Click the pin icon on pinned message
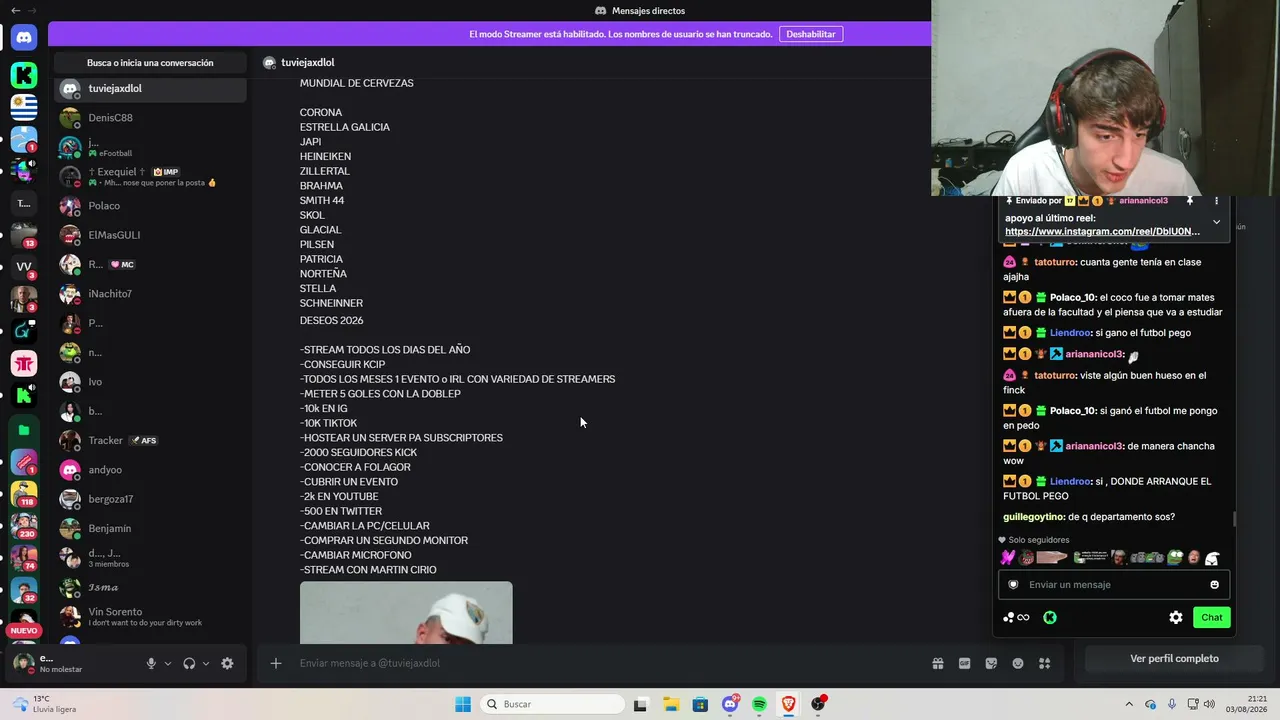The width and height of the screenshot is (1280, 720). (x=1190, y=201)
